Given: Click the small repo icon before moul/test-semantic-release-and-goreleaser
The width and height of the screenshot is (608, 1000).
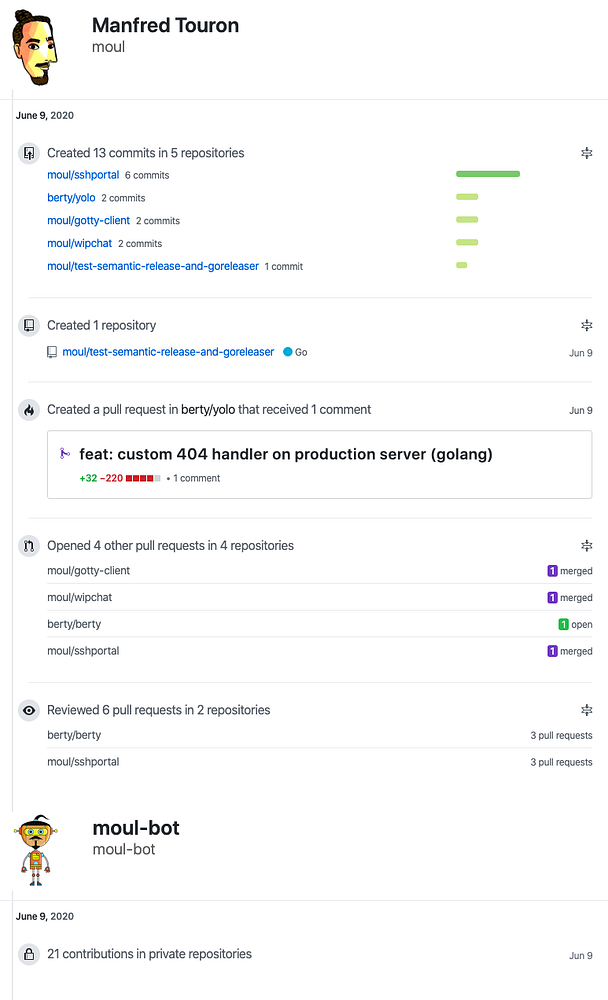Looking at the screenshot, I should coord(52,352).
